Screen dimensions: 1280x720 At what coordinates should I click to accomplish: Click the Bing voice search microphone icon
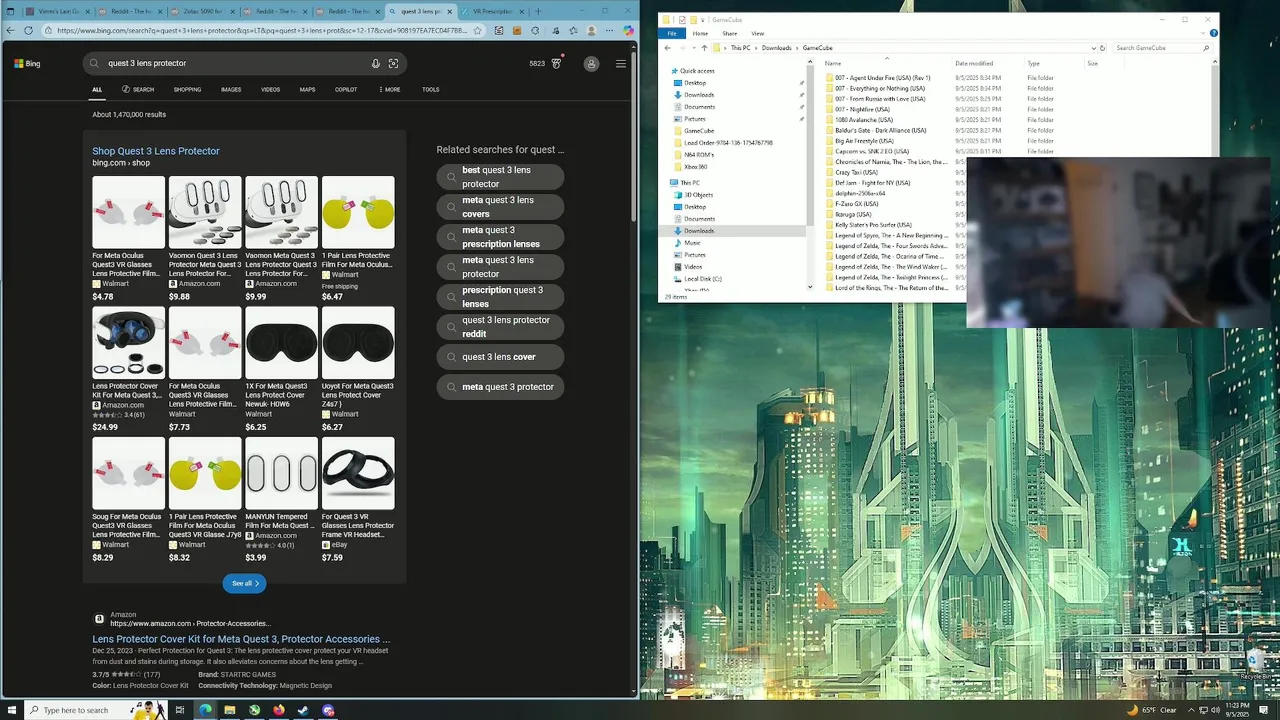(x=376, y=63)
